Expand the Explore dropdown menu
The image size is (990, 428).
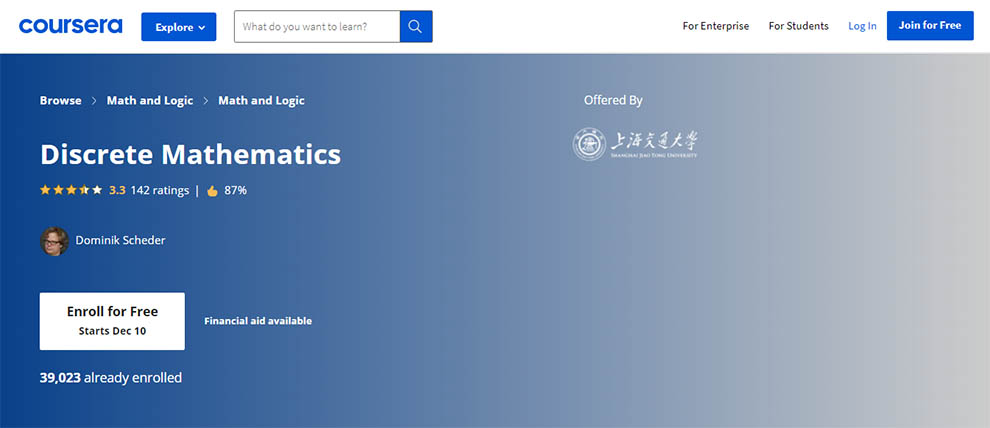179,27
